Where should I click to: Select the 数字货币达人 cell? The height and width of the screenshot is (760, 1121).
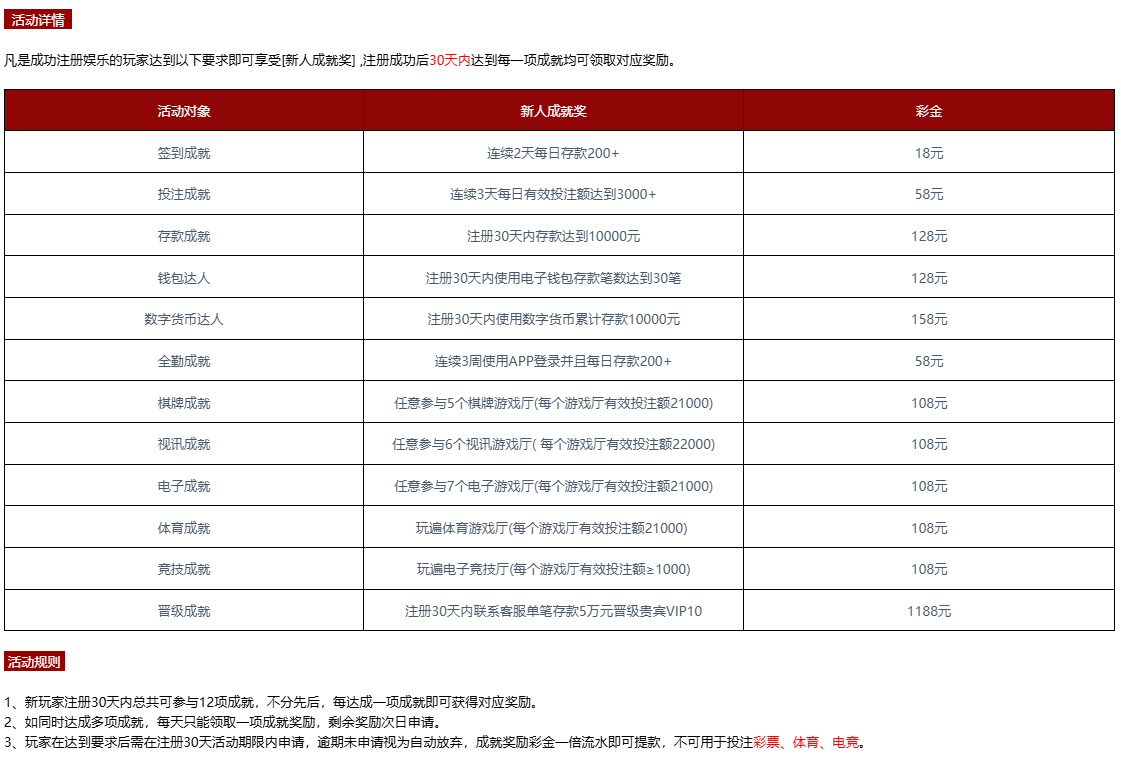coord(184,319)
